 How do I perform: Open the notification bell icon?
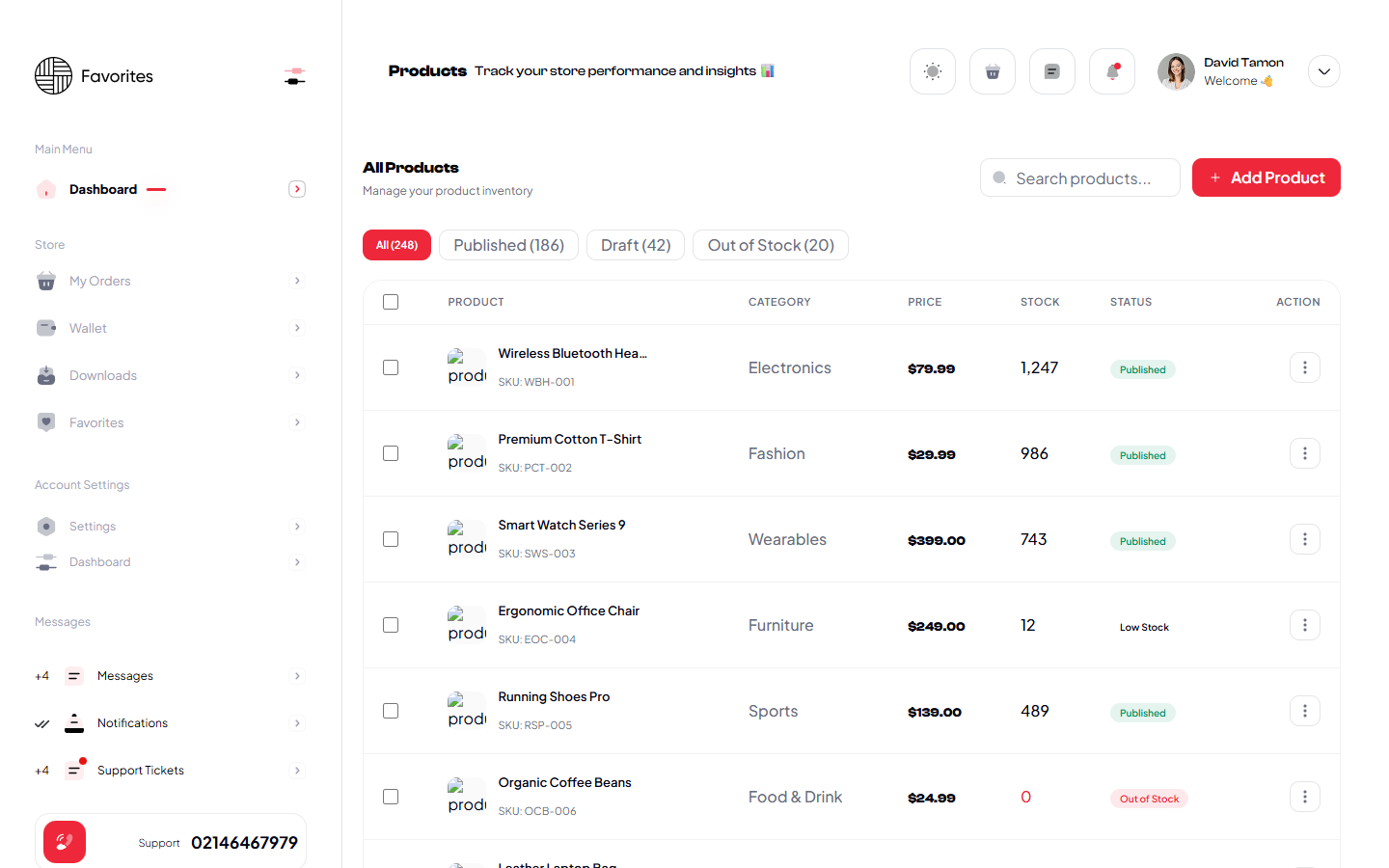click(1111, 71)
